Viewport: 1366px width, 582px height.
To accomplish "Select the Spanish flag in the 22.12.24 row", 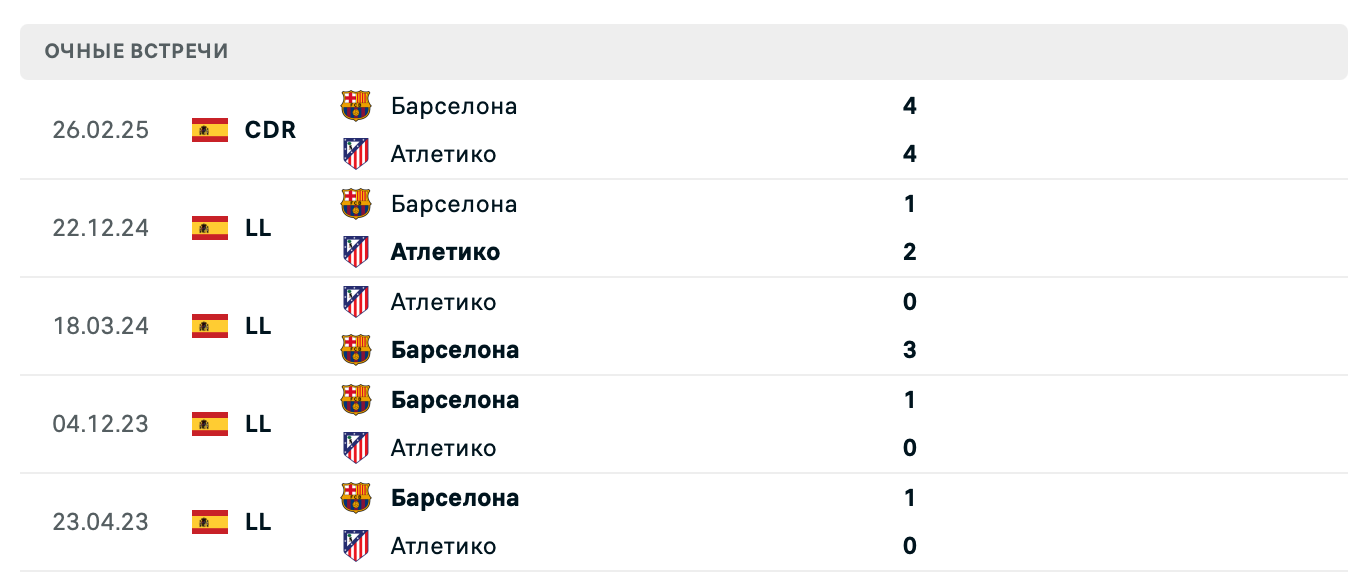I will pos(208,228).
